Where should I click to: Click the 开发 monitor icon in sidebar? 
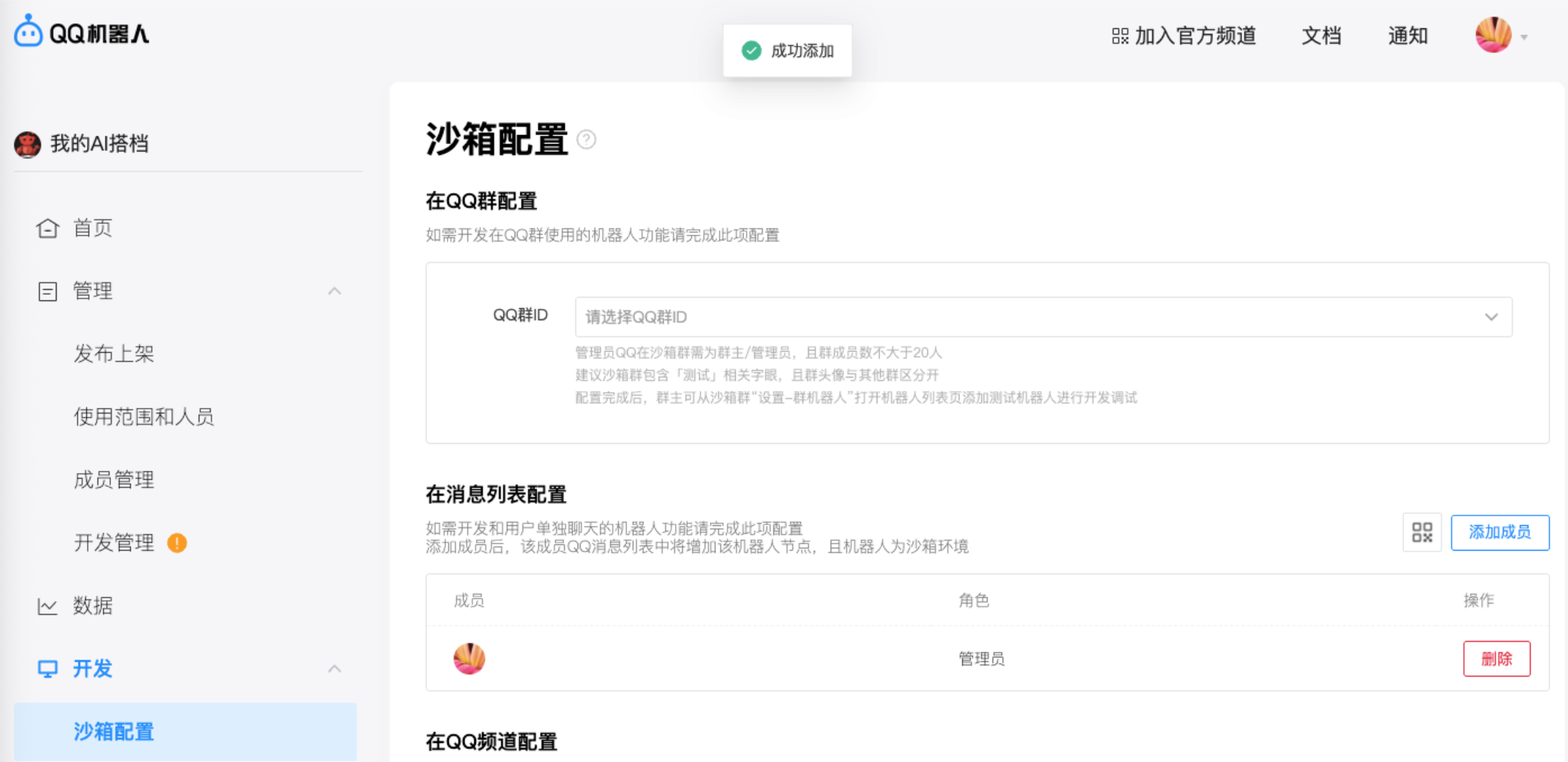[x=47, y=668]
